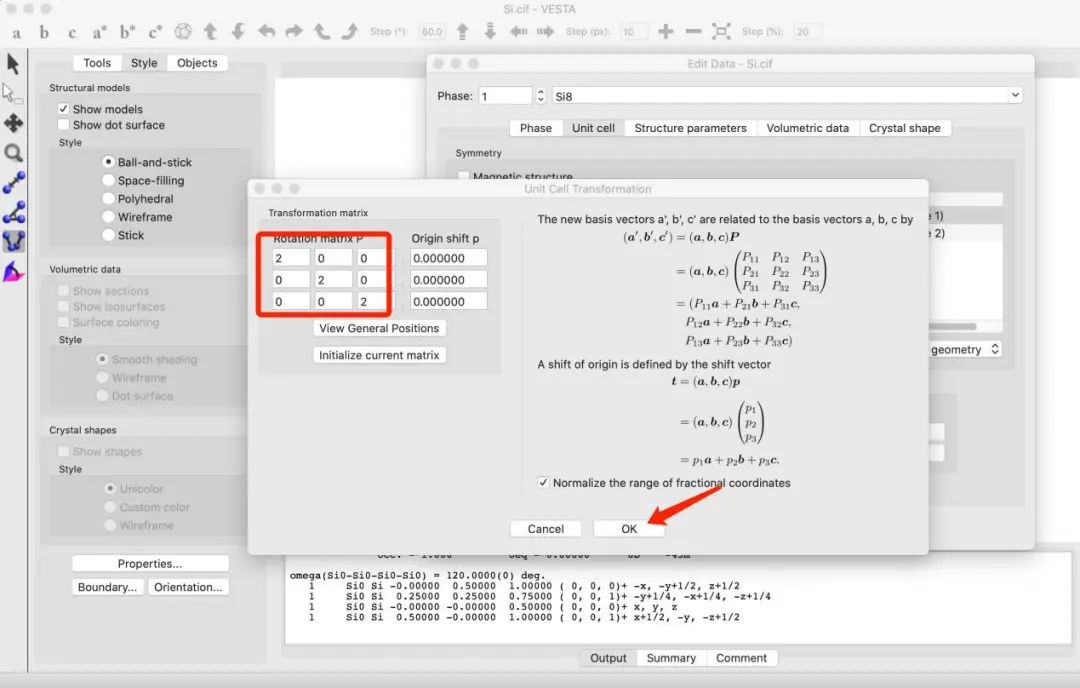View along the a* axis
Viewport: 1080px width, 688px height.
pos(99,32)
